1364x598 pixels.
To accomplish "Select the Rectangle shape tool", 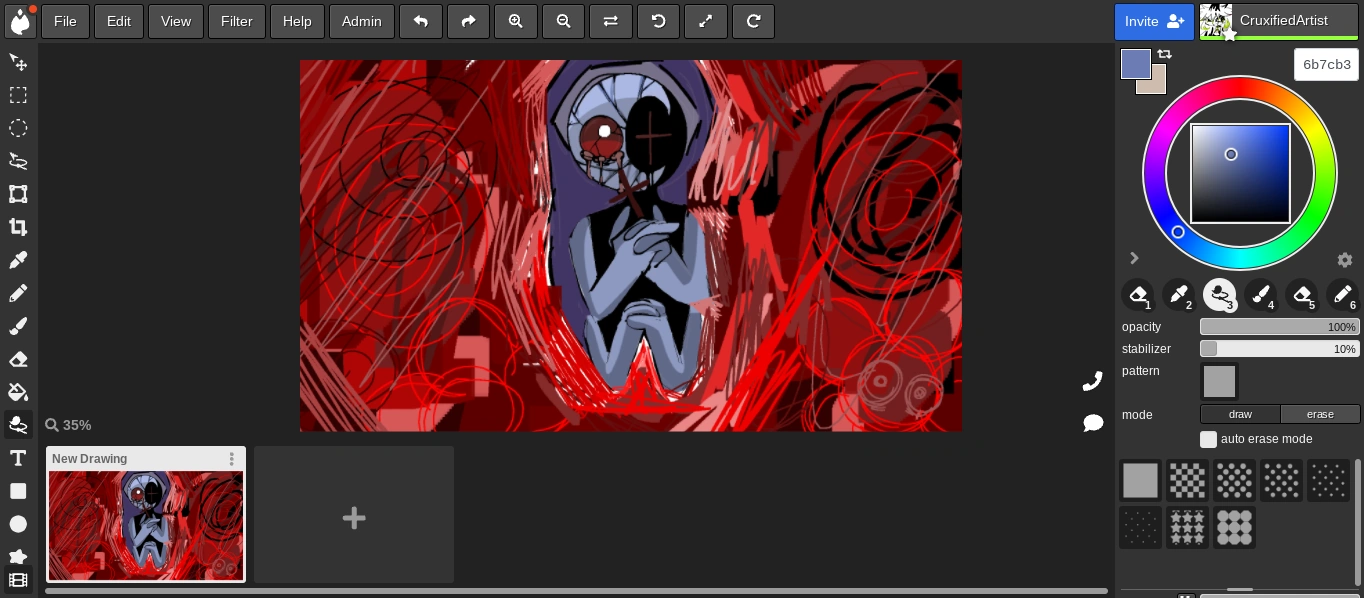I will click(x=18, y=491).
